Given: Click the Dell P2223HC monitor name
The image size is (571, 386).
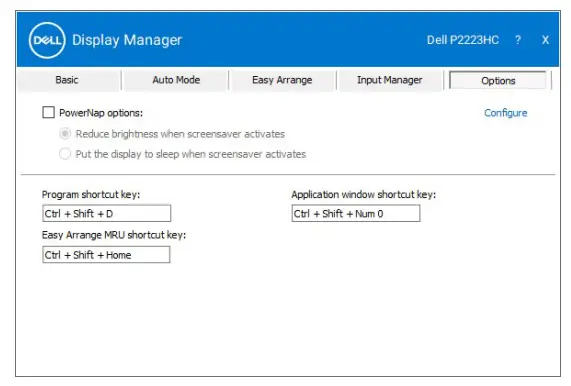Looking at the screenshot, I should tap(462, 40).
